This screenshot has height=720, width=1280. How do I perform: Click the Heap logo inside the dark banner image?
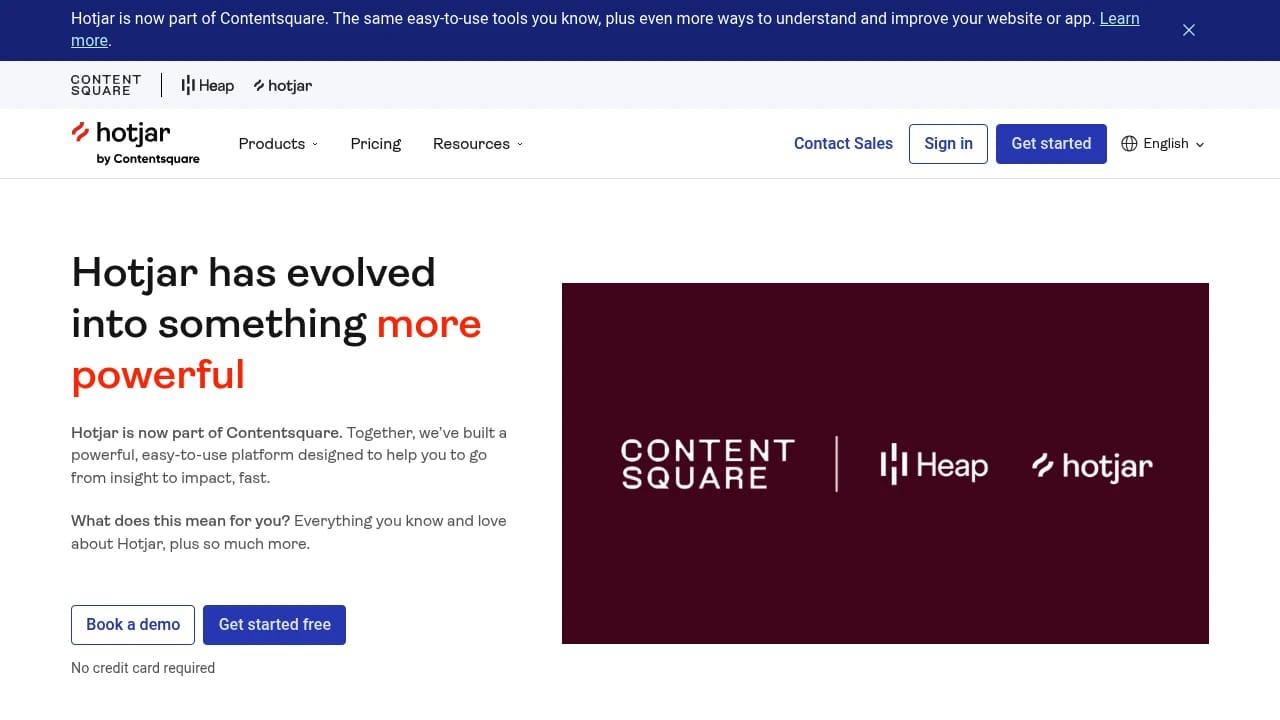click(932, 464)
